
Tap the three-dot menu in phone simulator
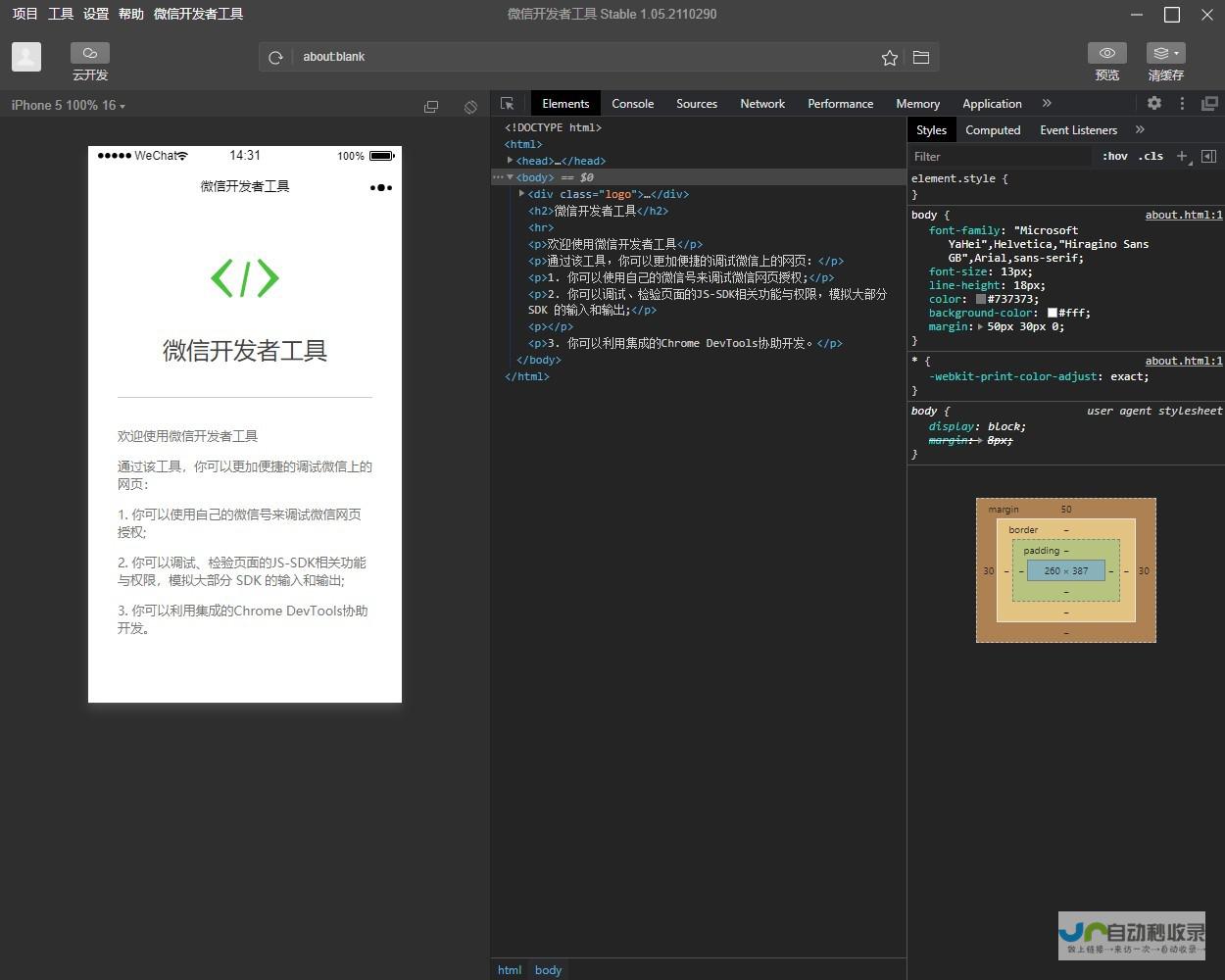pos(381,187)
